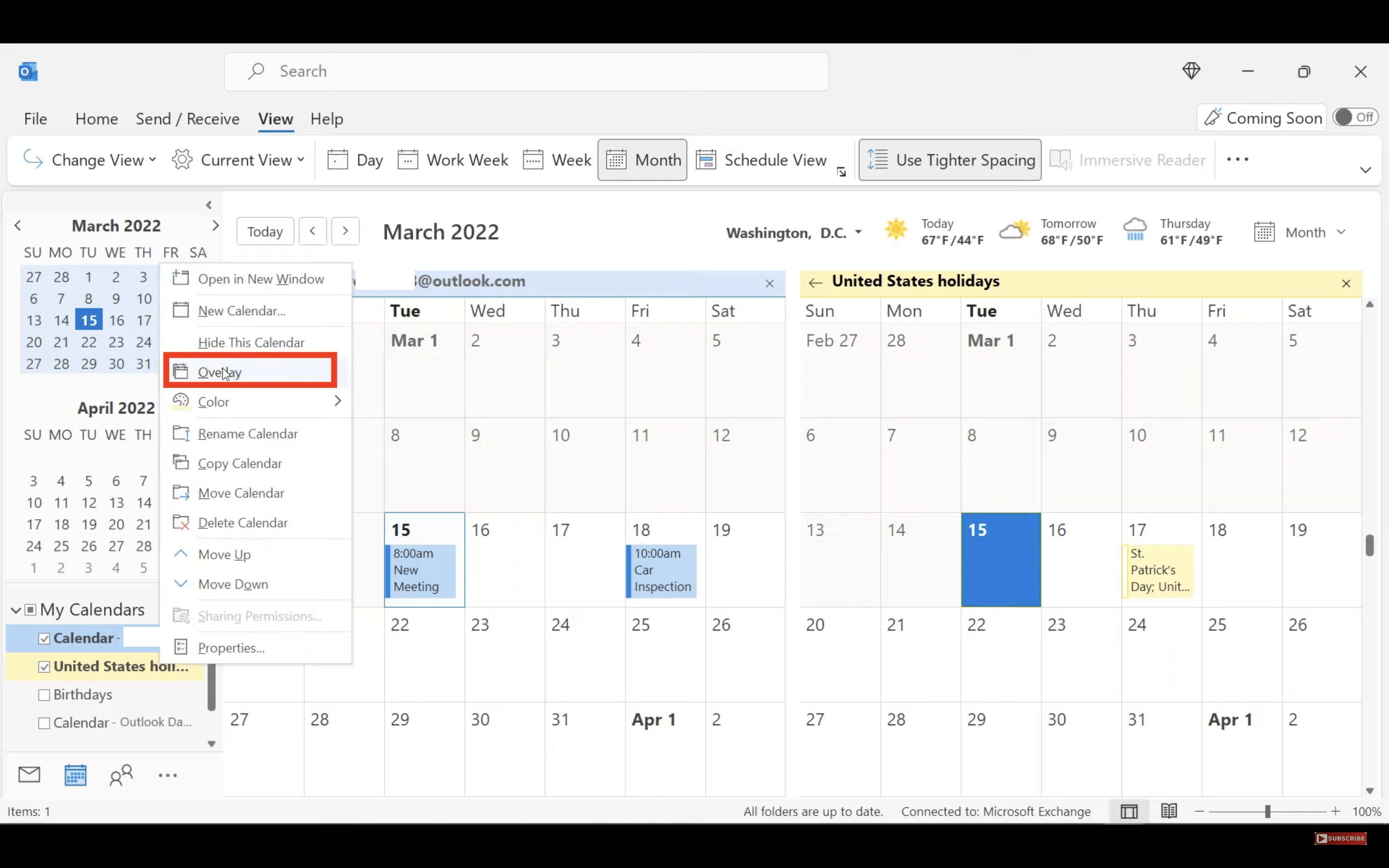
Task: Collapse the ribbon with chevron
Action: [1365, 170]
